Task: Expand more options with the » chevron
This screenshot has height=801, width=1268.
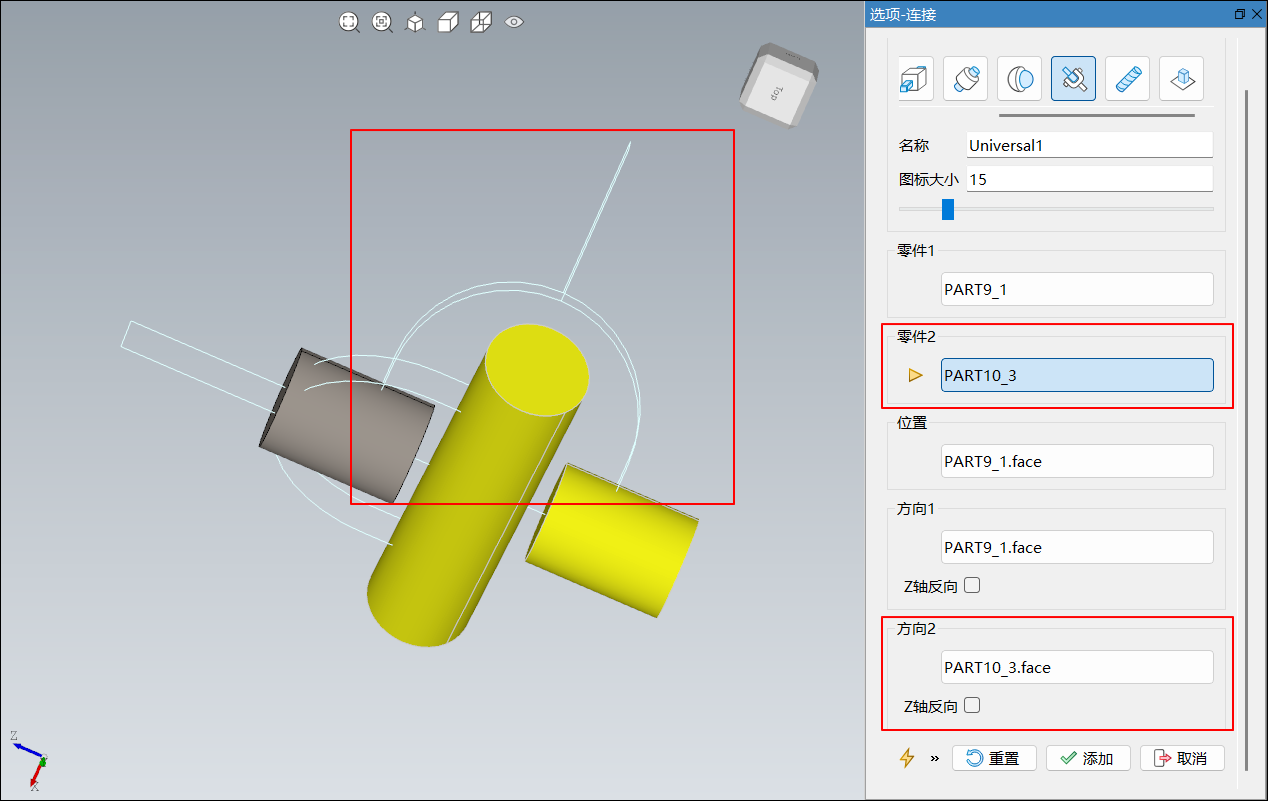Action: coord(935,758)
